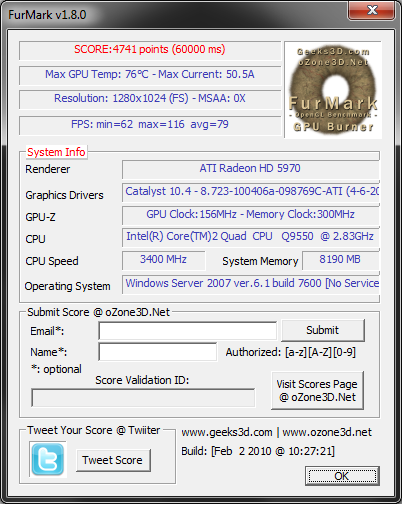The width and height of the screenshot is (404, 506).
Task: Click FPS: min=62 max=116 avg=79 line
Action: (150, 124)
